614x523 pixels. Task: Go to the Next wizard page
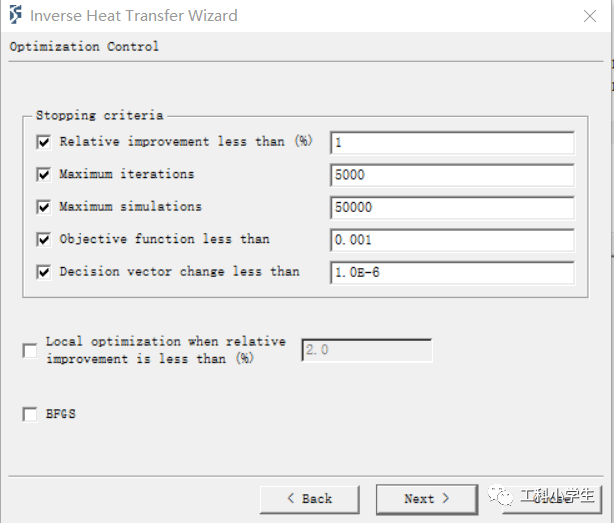point(427,499)
